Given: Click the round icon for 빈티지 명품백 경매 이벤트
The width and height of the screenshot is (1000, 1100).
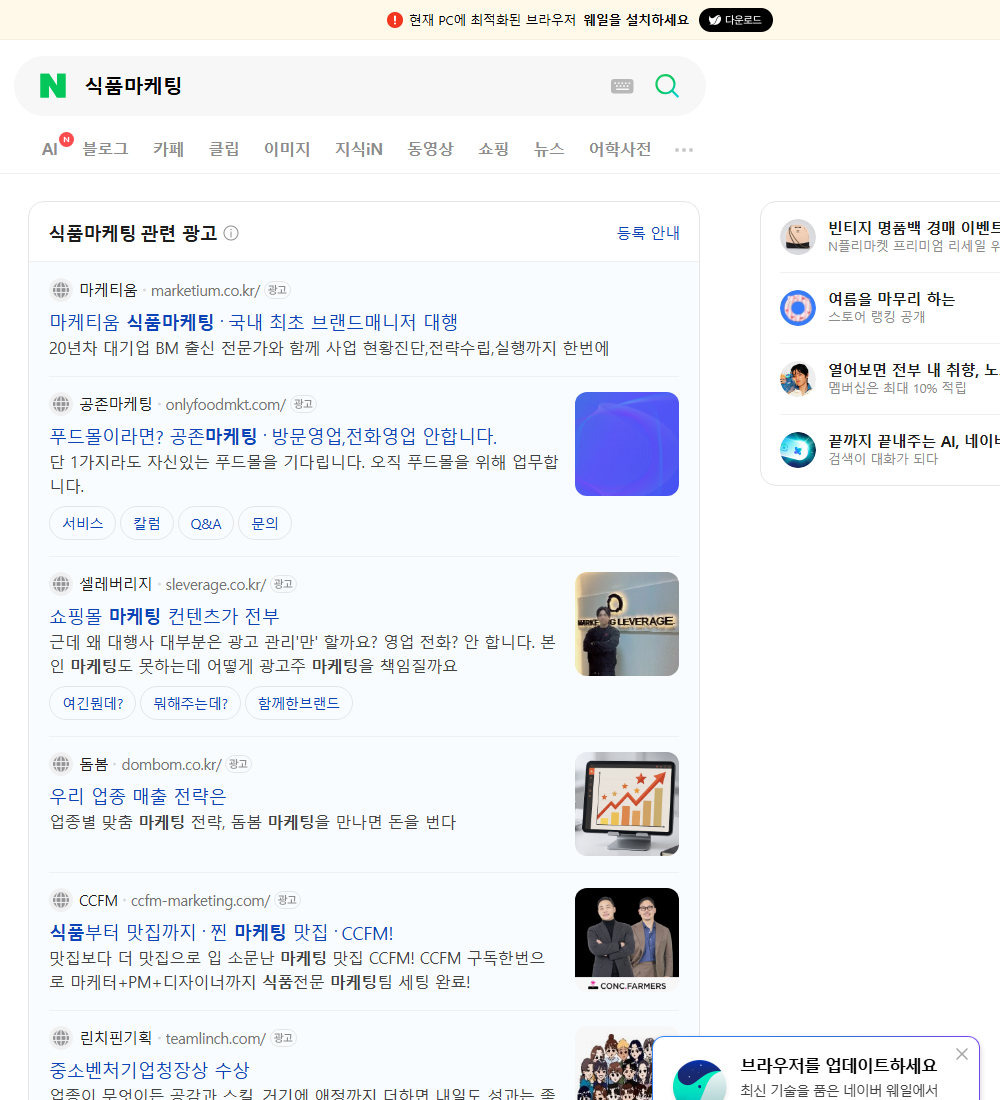Looking at the screenshot, I should coord(798,236).
